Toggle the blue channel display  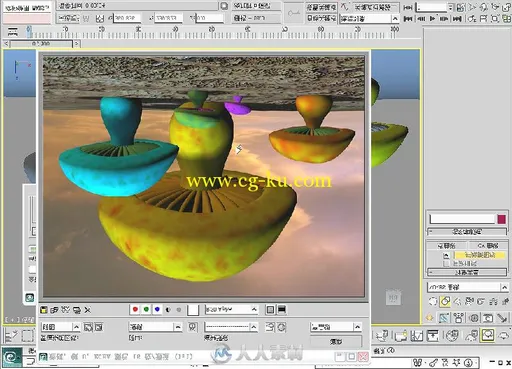157,310
